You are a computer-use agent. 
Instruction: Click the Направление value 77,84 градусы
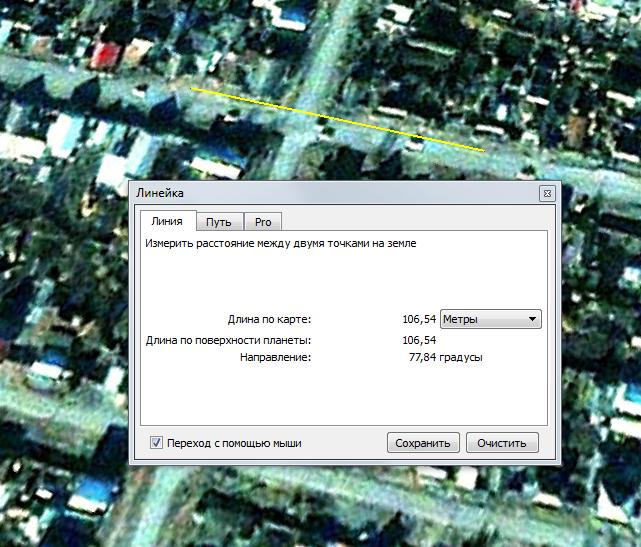[x=445, y=357]
